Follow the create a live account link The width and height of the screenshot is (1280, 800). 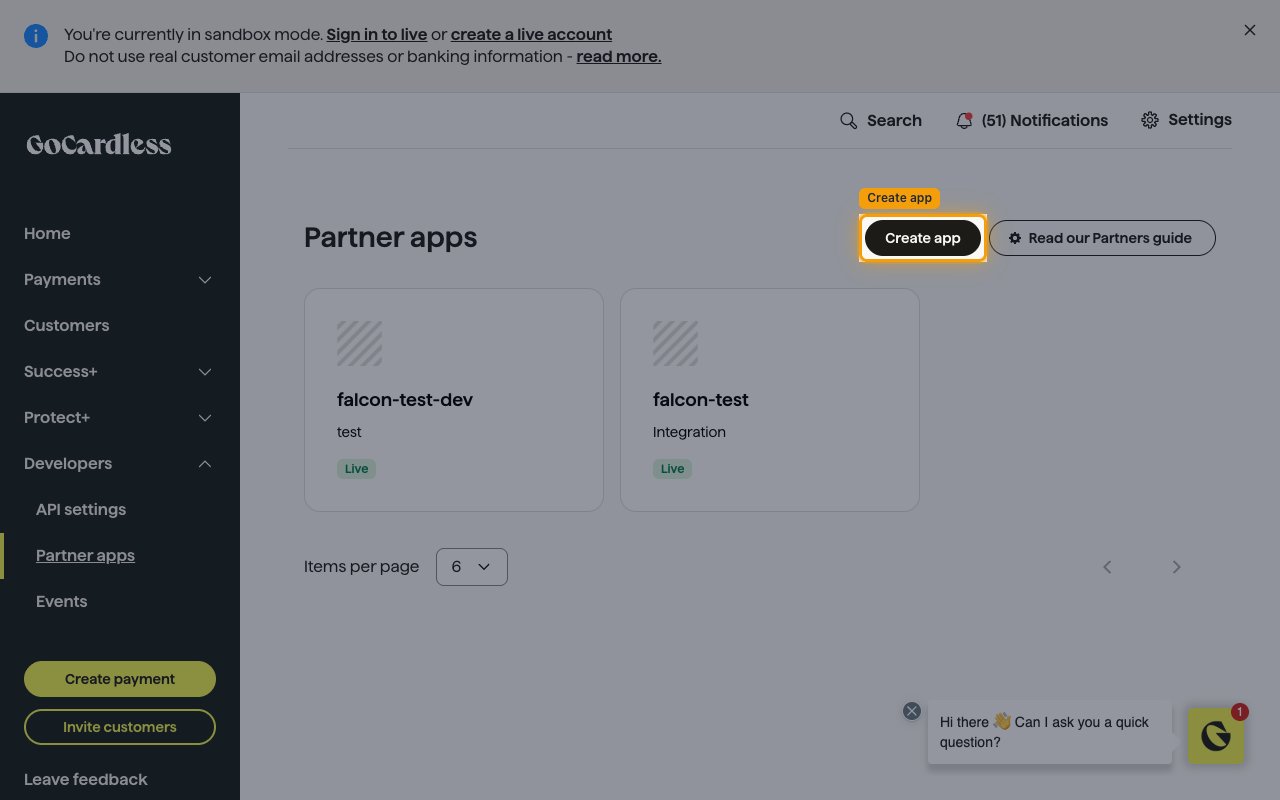(x=531, y=34)
